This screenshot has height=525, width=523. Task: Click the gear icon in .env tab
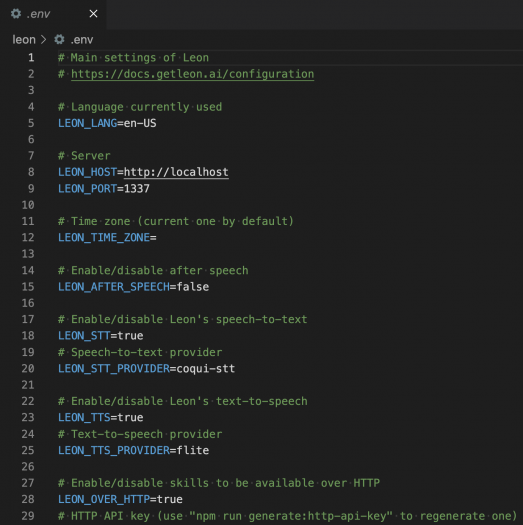pyautogui.click(x=16, y=14)
